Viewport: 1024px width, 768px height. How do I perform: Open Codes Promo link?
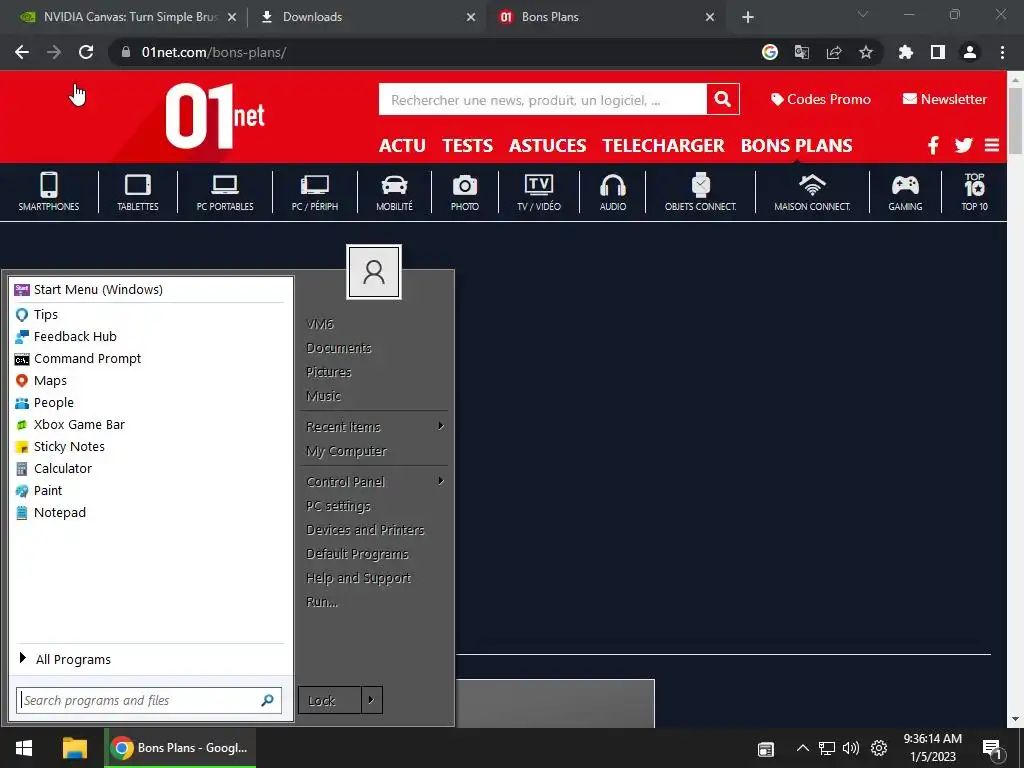[x=821, y=99]
